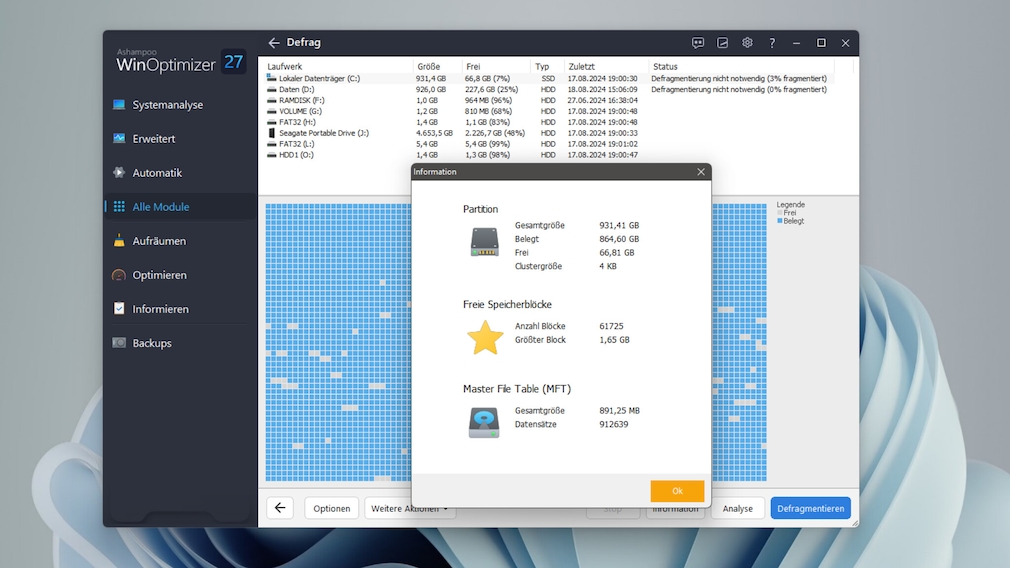Click the Aufräumen broom icon
The image size is (1010, 568).
click(119, 241)
